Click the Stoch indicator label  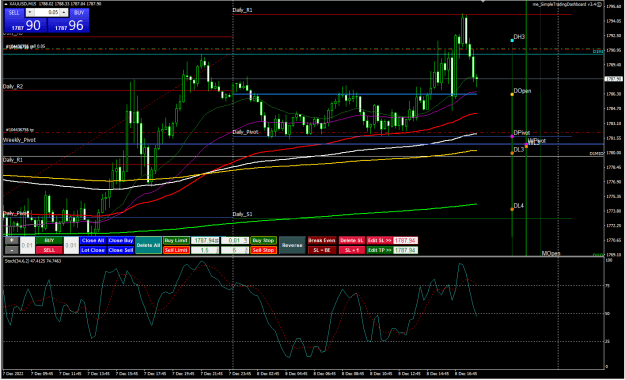click(x=33, y=261)
